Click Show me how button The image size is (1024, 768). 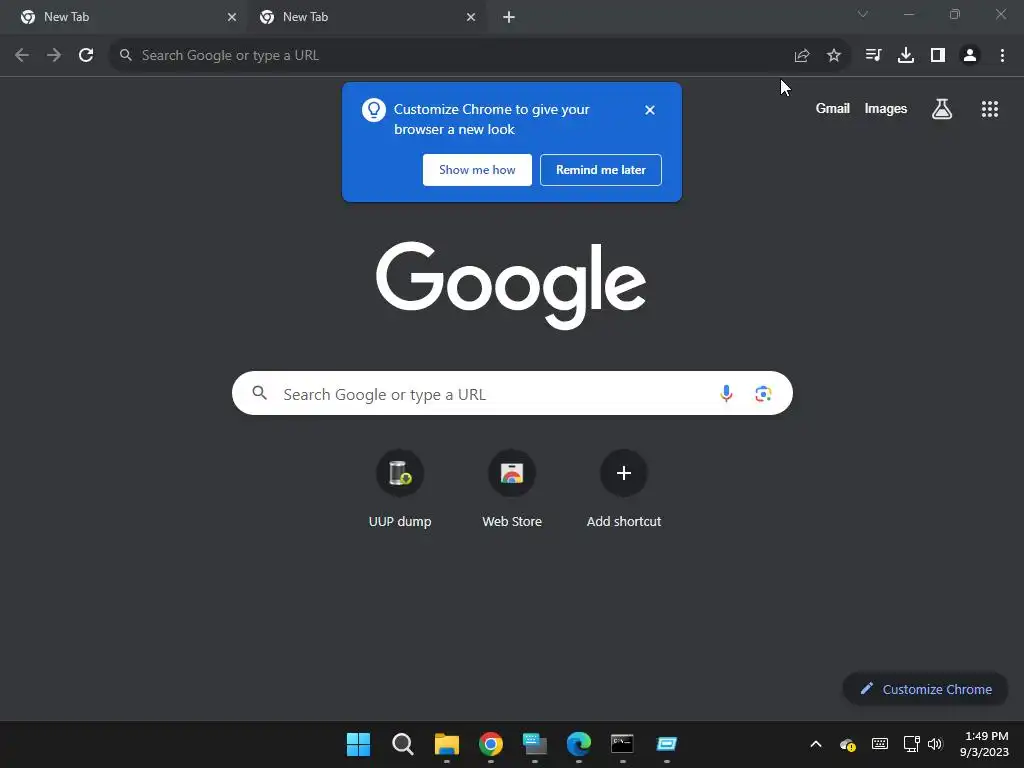pos(477,170)
